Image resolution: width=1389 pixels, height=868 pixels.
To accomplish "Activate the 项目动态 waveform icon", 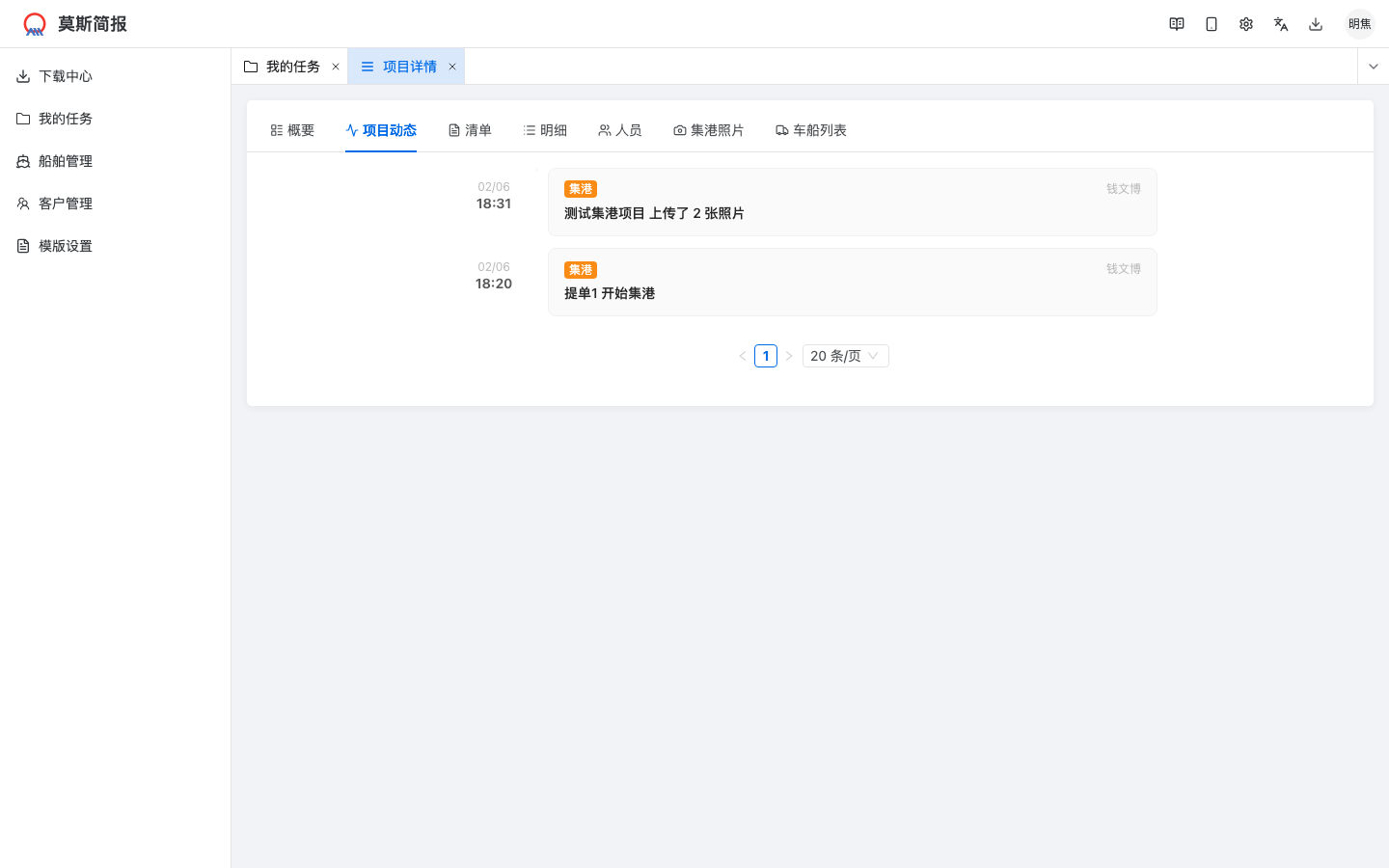I will (x=350, y=129).
